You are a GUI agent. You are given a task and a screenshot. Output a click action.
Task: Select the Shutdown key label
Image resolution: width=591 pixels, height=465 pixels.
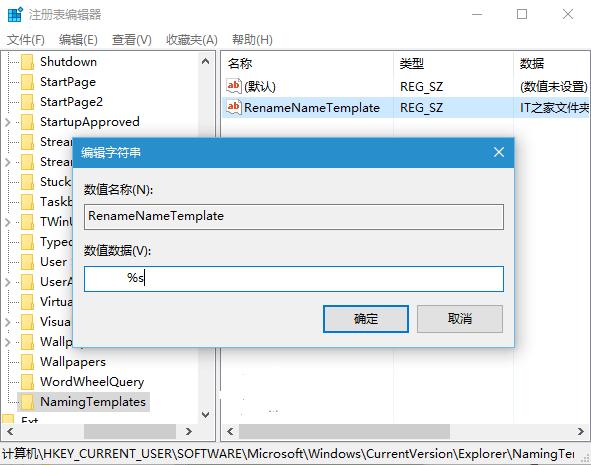click(68, 62)
